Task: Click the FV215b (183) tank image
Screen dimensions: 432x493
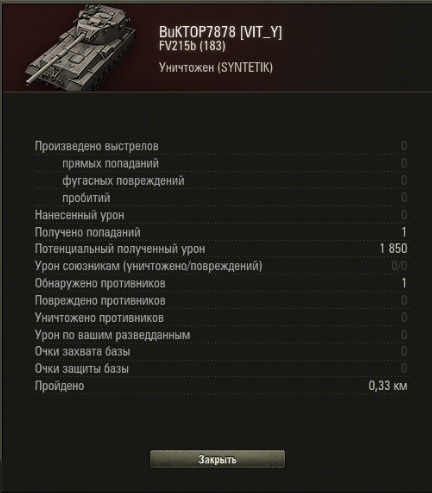Action: point(80,47)
